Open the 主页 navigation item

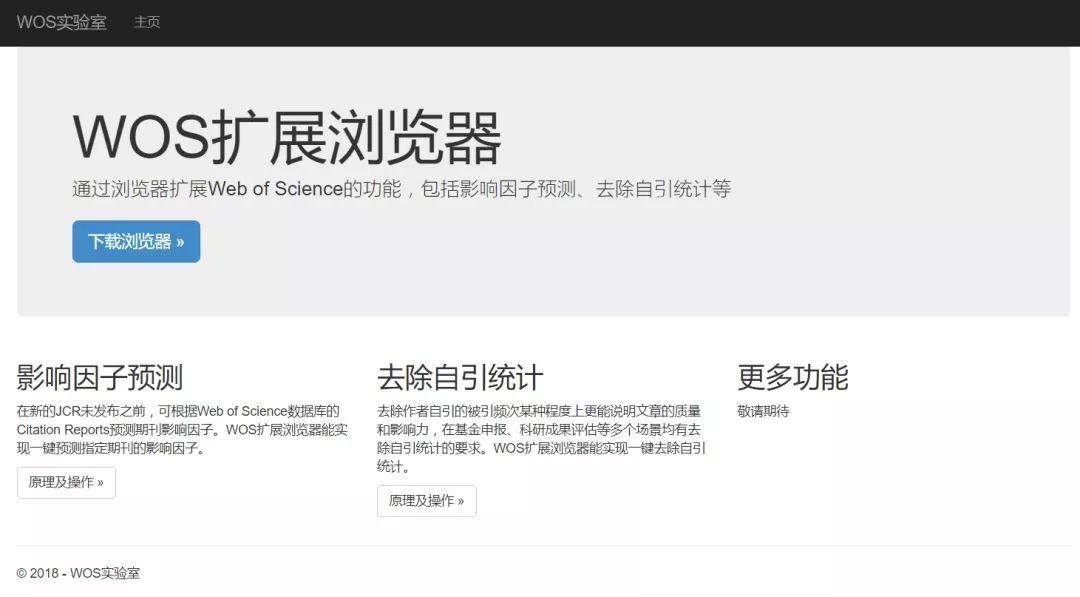click(147, 22)
